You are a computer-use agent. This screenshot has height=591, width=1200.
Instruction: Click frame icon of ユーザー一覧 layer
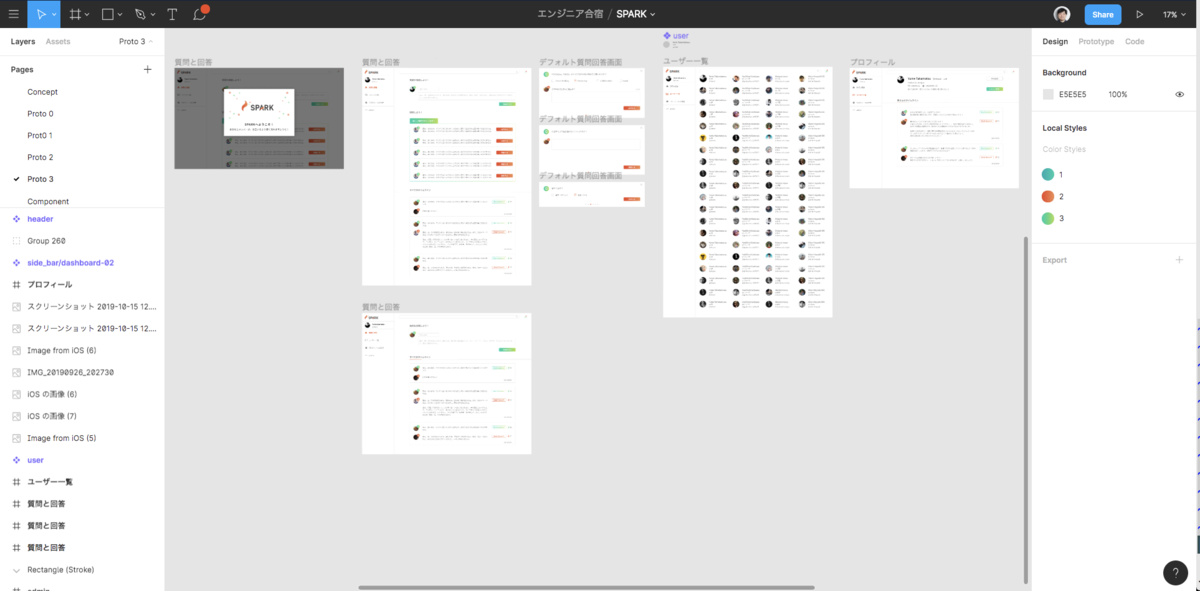pos(16,482)
